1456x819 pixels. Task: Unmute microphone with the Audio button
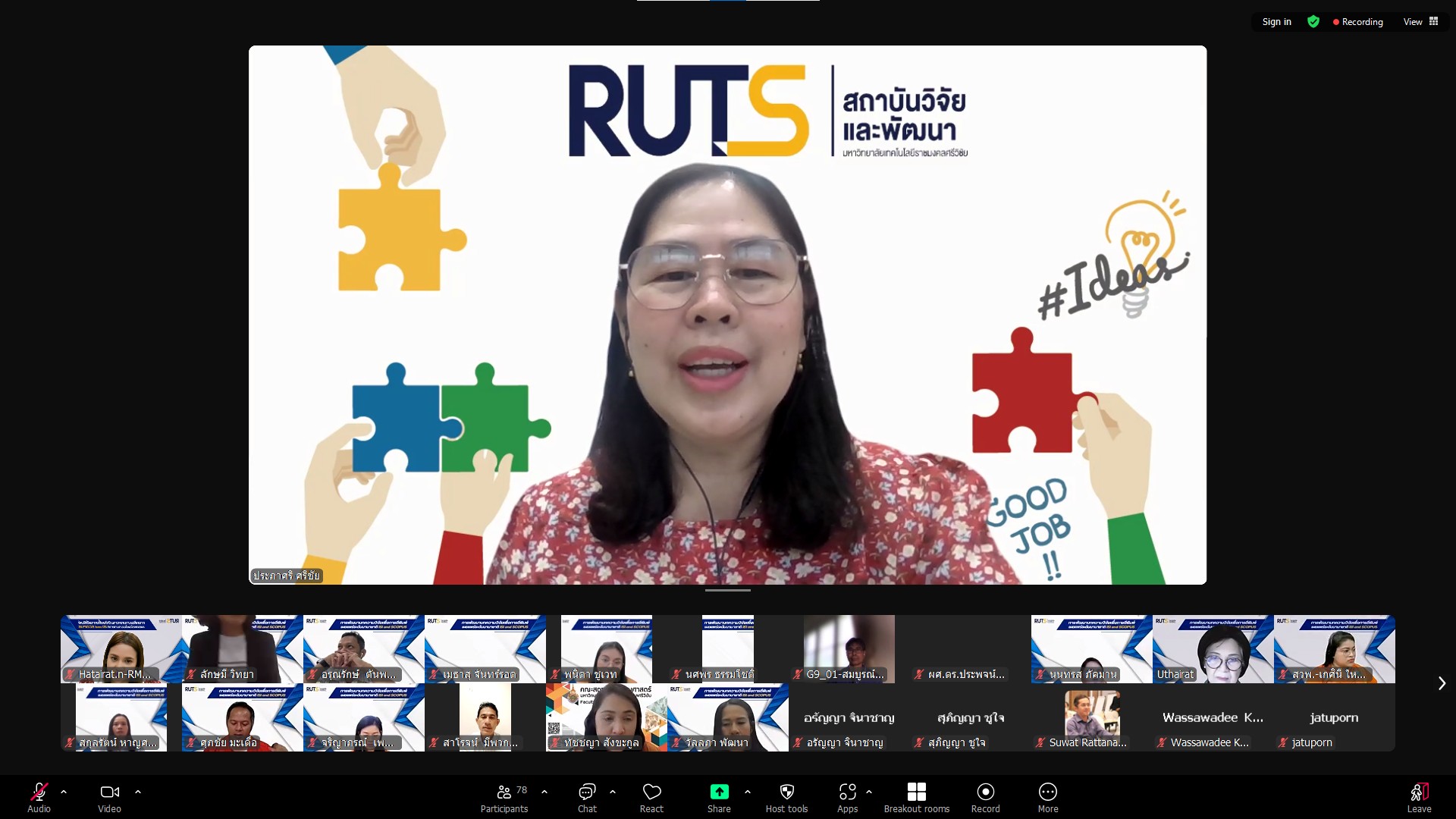click(39, 798)
